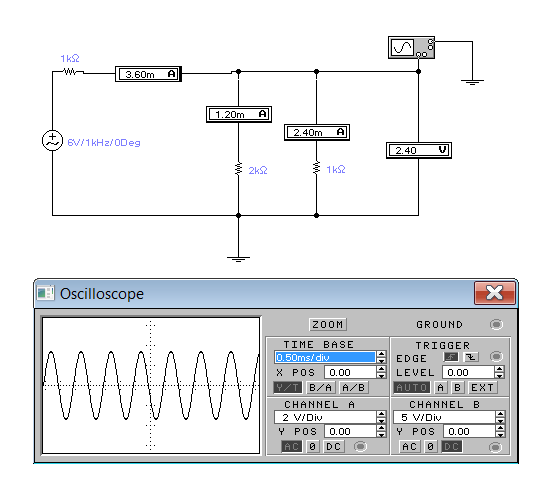Select AC coupling for Channel A
This screenshot has height=489, width=538.
292,446
